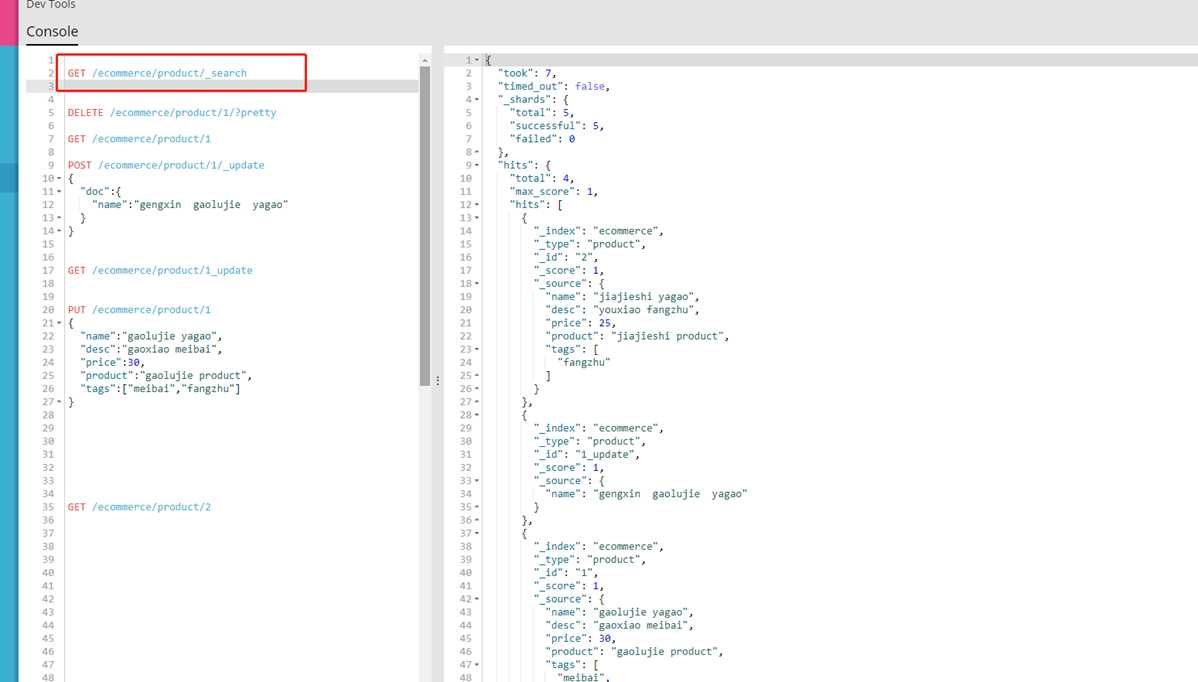The width and height of the screenshot is (1198, 682).
Task: Click the GET /ecommerce/product/2 request
Action: (139, 507)
